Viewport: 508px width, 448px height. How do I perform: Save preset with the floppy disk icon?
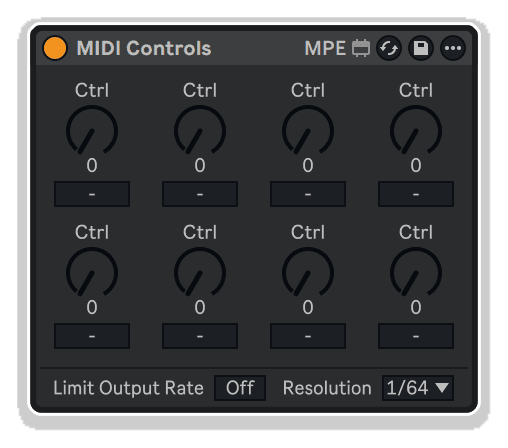(421, 48)
